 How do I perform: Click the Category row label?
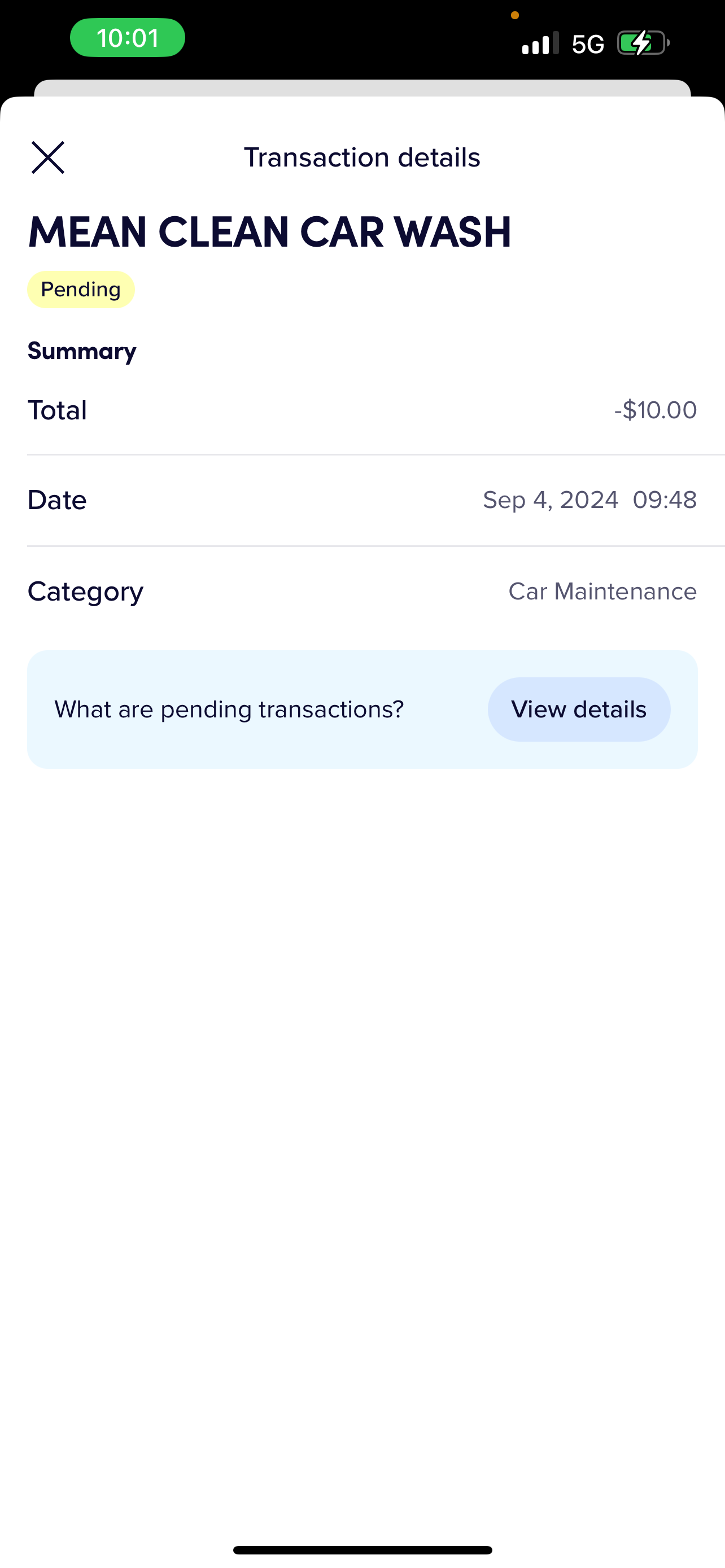click(85, 591)
